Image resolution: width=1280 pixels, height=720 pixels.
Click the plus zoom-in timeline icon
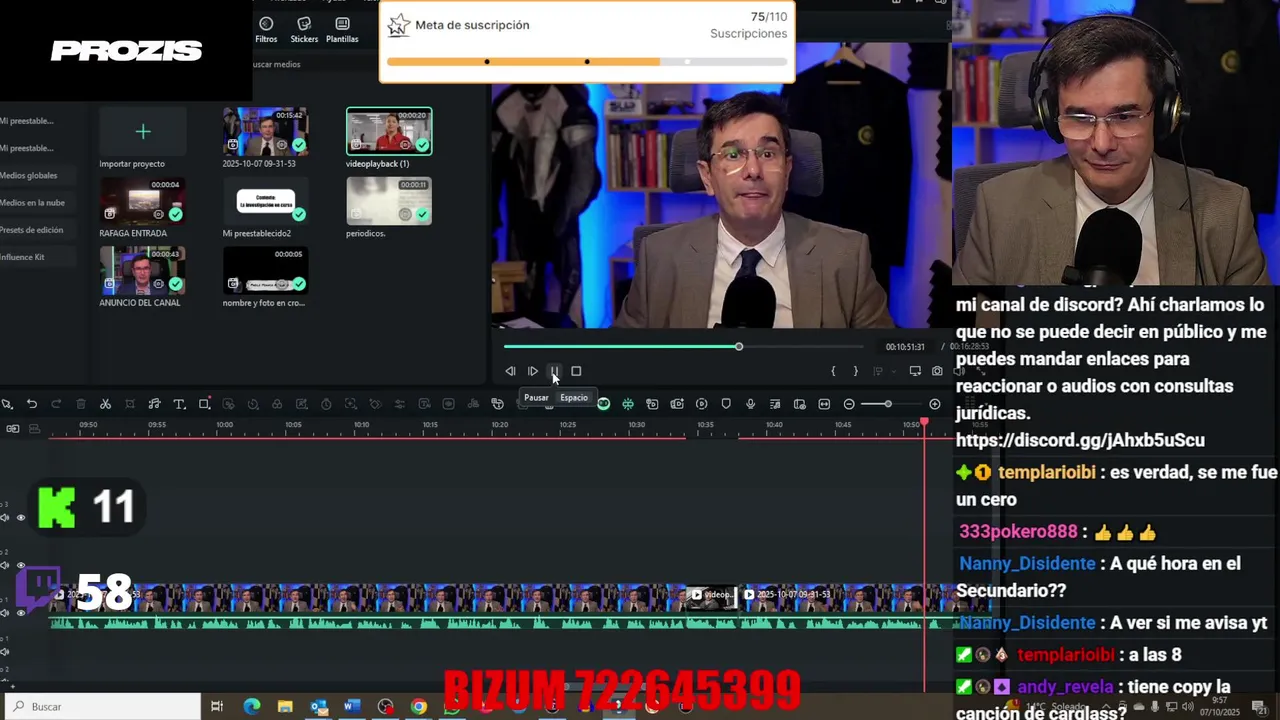(935, 404)
